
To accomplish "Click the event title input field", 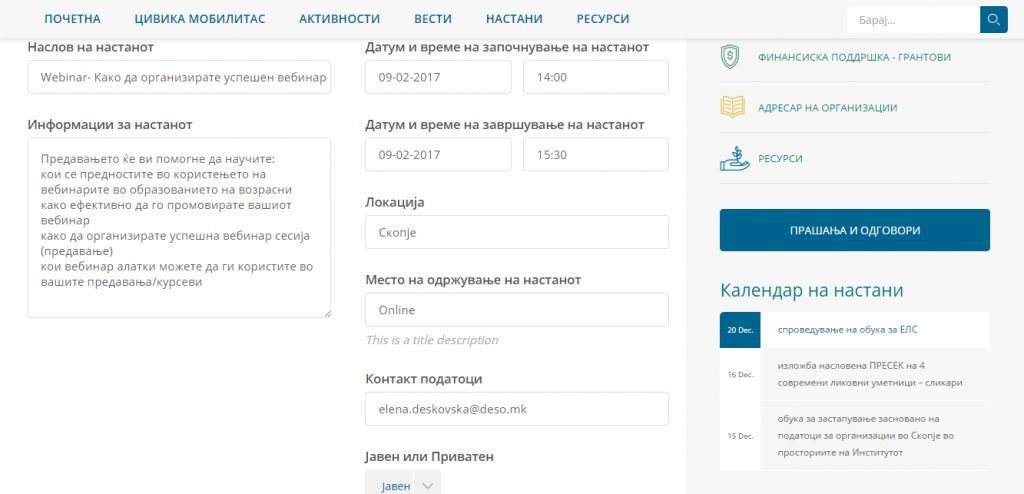I will [179, 77].
